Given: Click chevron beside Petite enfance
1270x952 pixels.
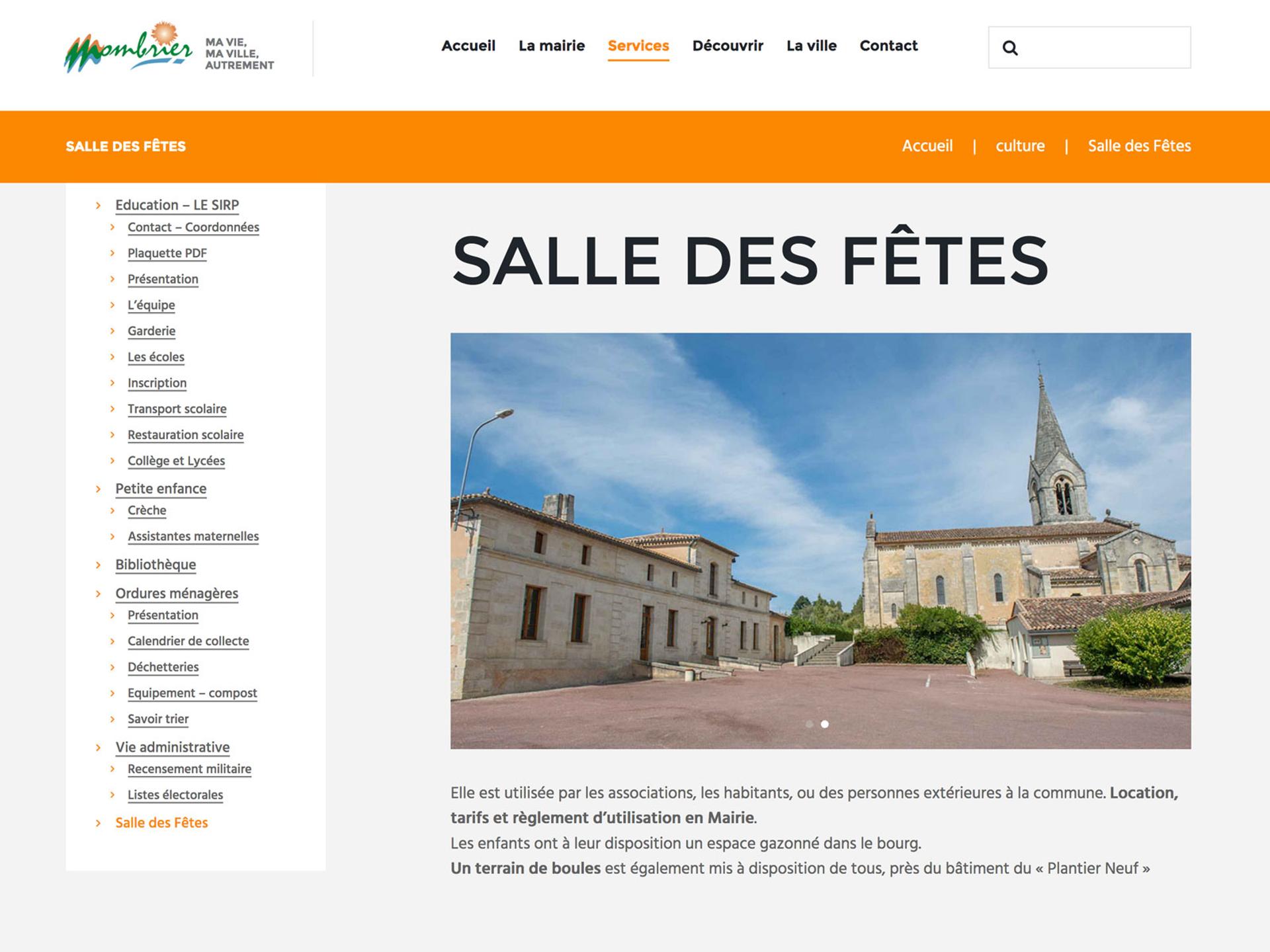Looking at the screenshot, I should (98, 489).
